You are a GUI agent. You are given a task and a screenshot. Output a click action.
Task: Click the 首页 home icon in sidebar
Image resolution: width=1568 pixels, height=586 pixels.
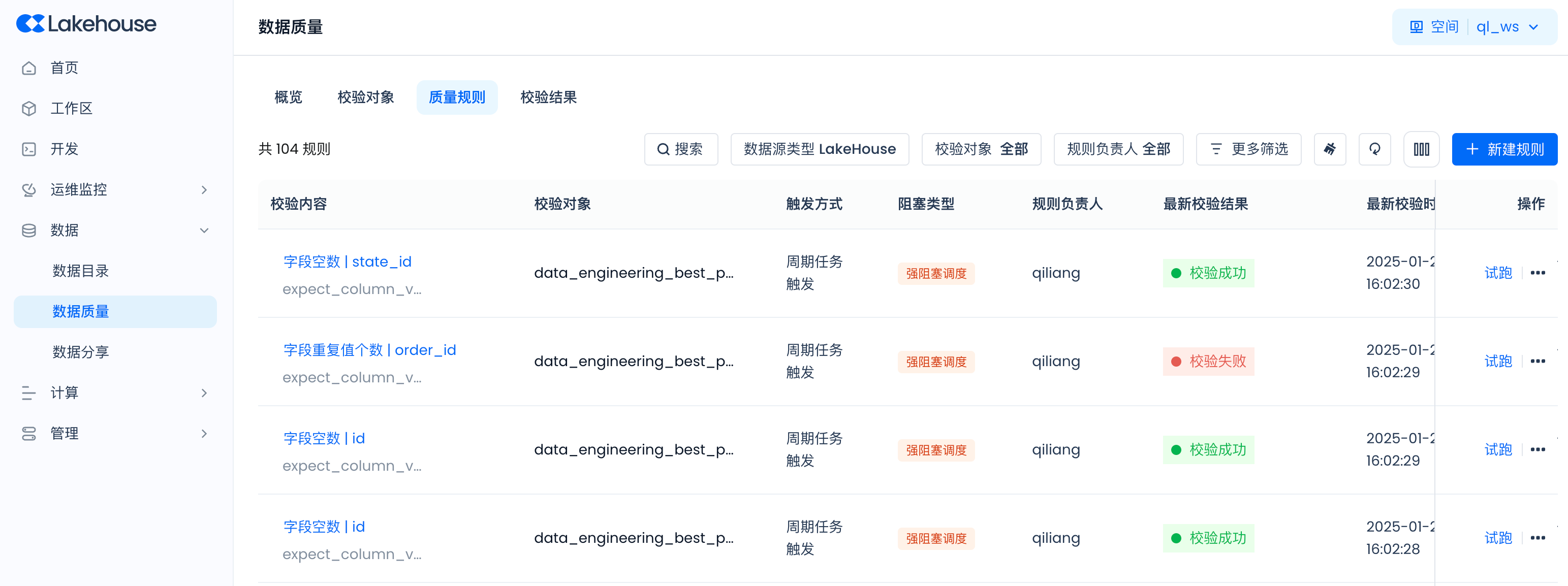tap(28, 68)
